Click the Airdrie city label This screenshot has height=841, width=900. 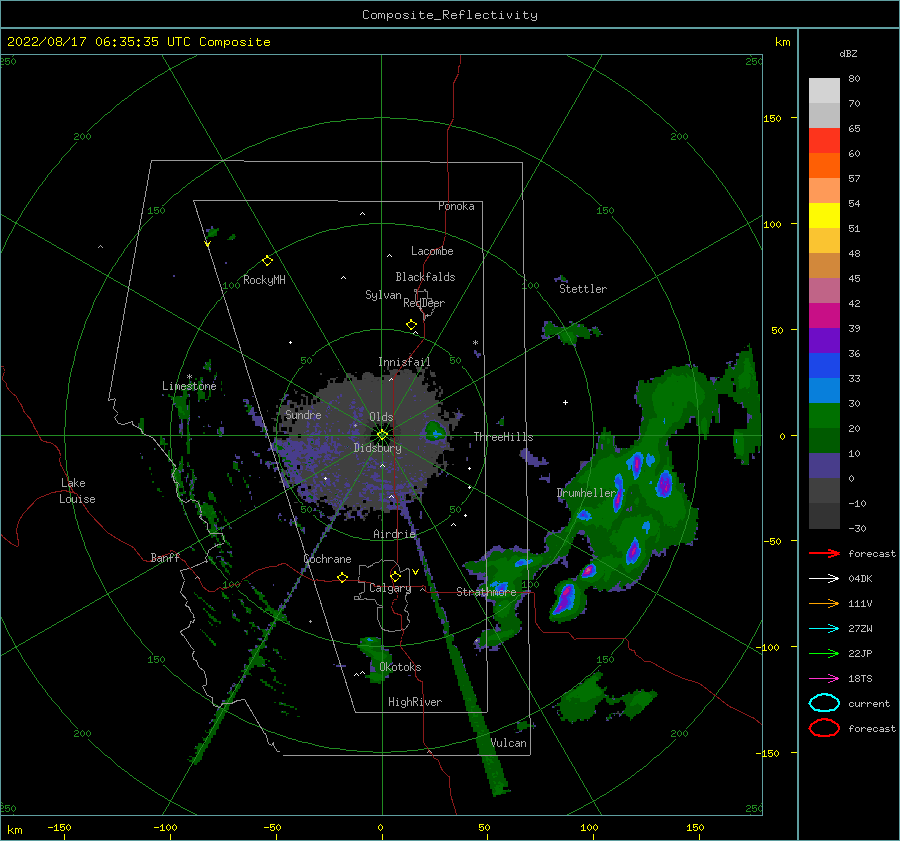(x=394, y=534)
